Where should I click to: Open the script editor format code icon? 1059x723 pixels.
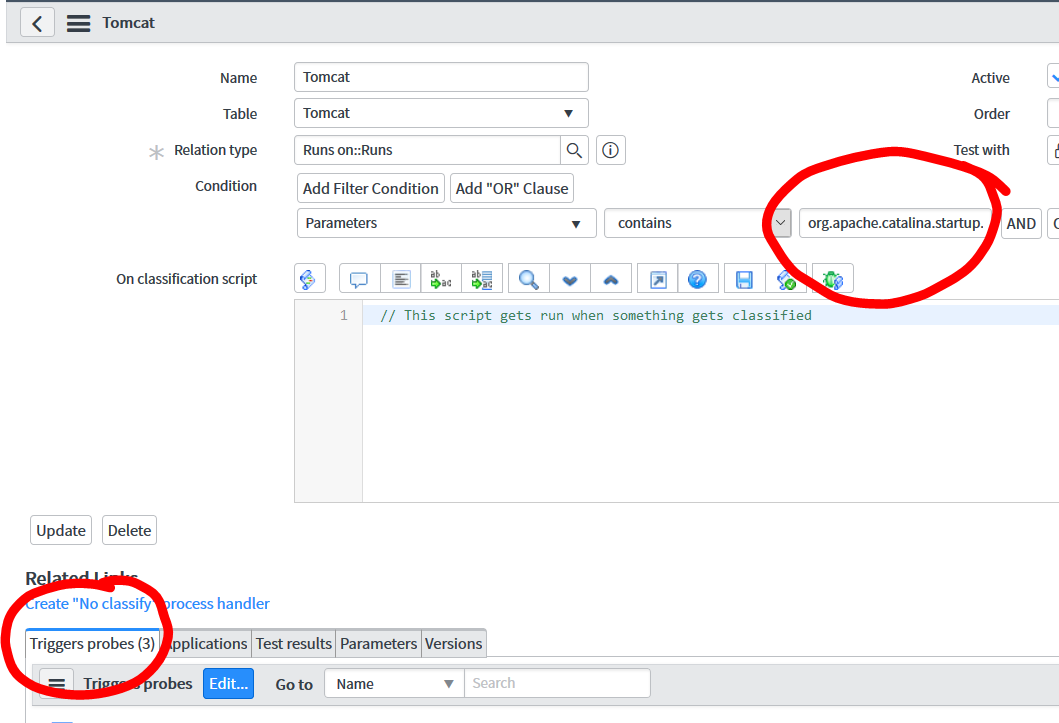pyautogui.click(x=401, y=277)
